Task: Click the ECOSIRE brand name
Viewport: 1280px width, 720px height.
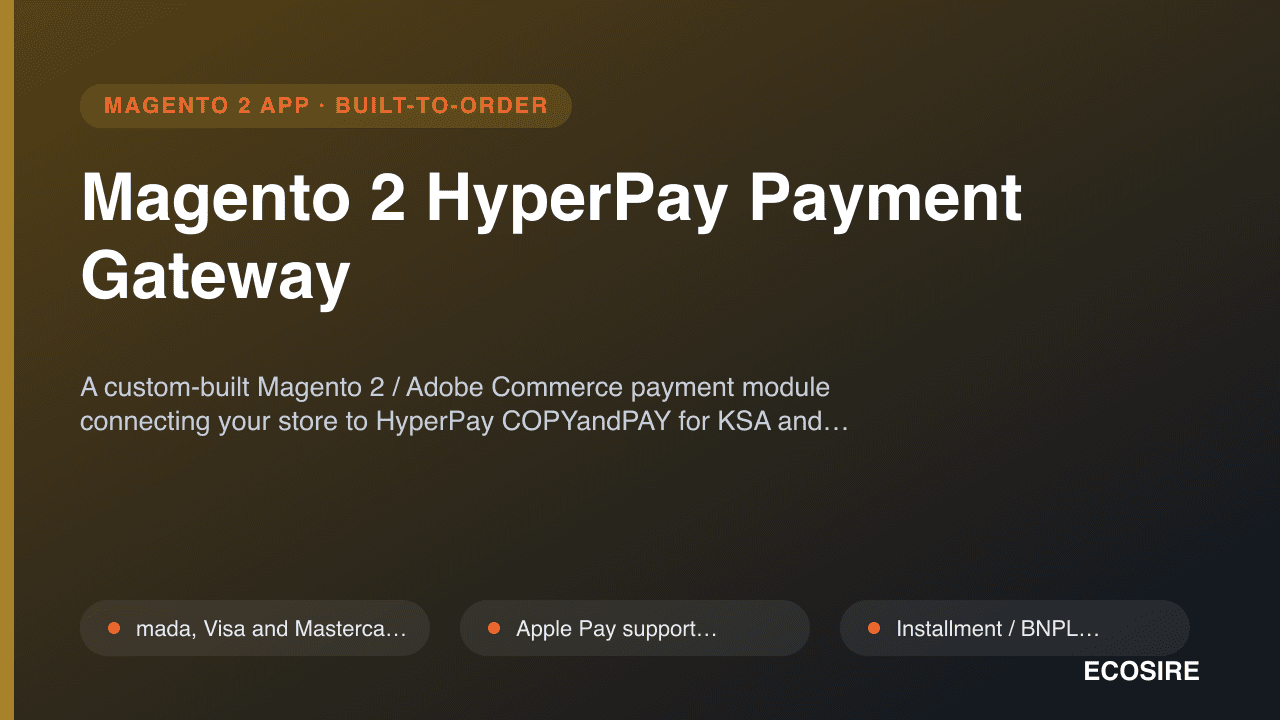Action: pos(1141,672)
